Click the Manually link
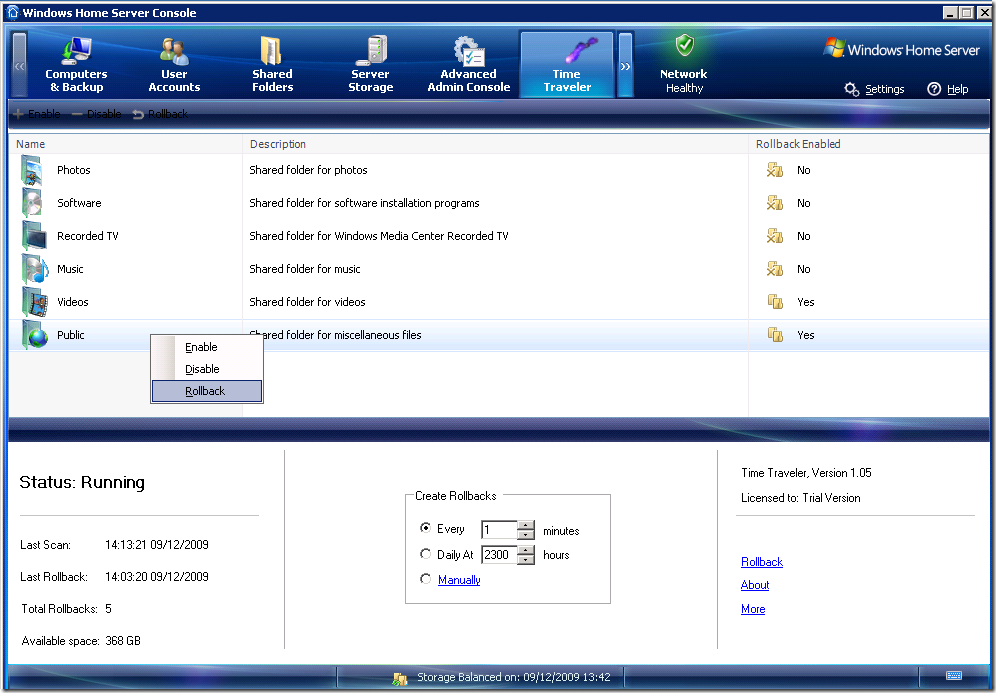996x693 pixels. point(459,580)
